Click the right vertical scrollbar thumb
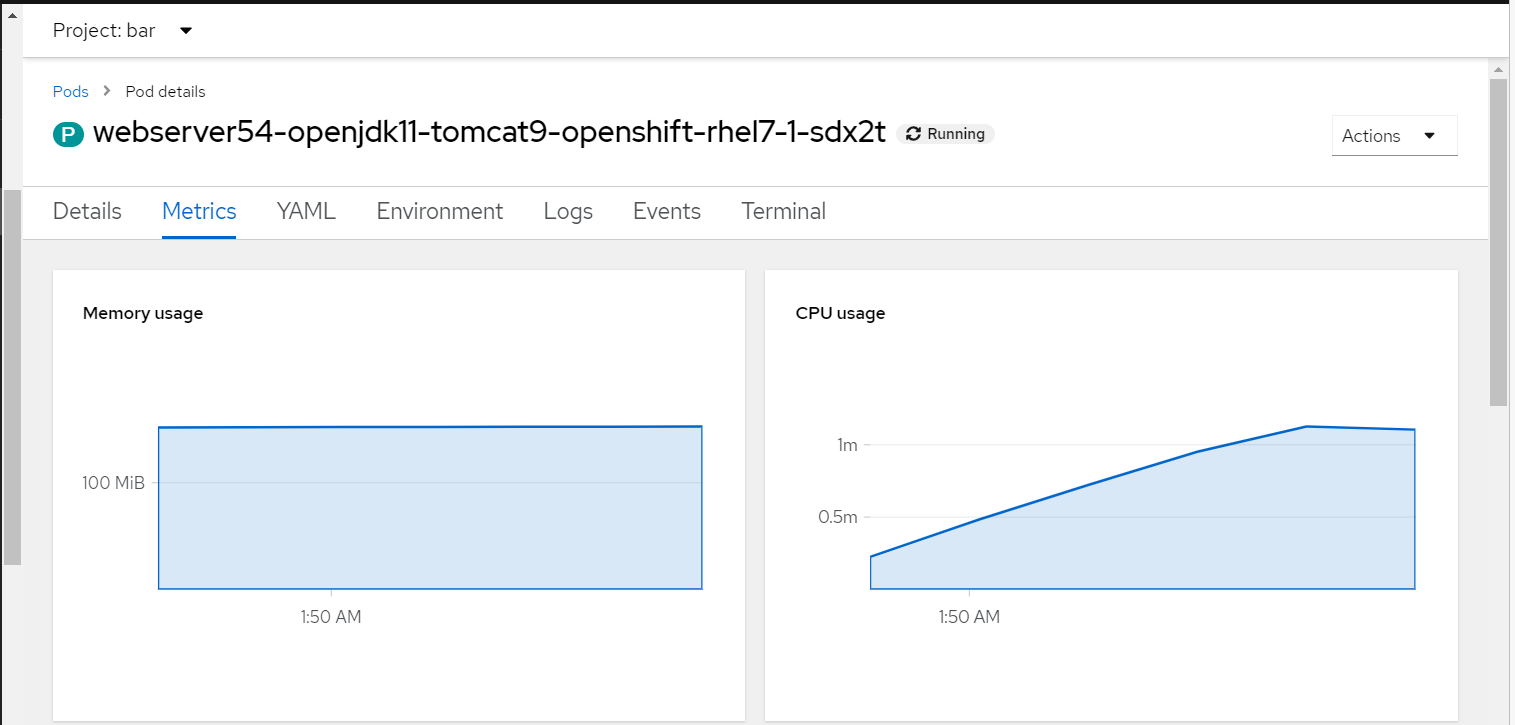This screenshot has height=725, width=1515. point(1497,240)
